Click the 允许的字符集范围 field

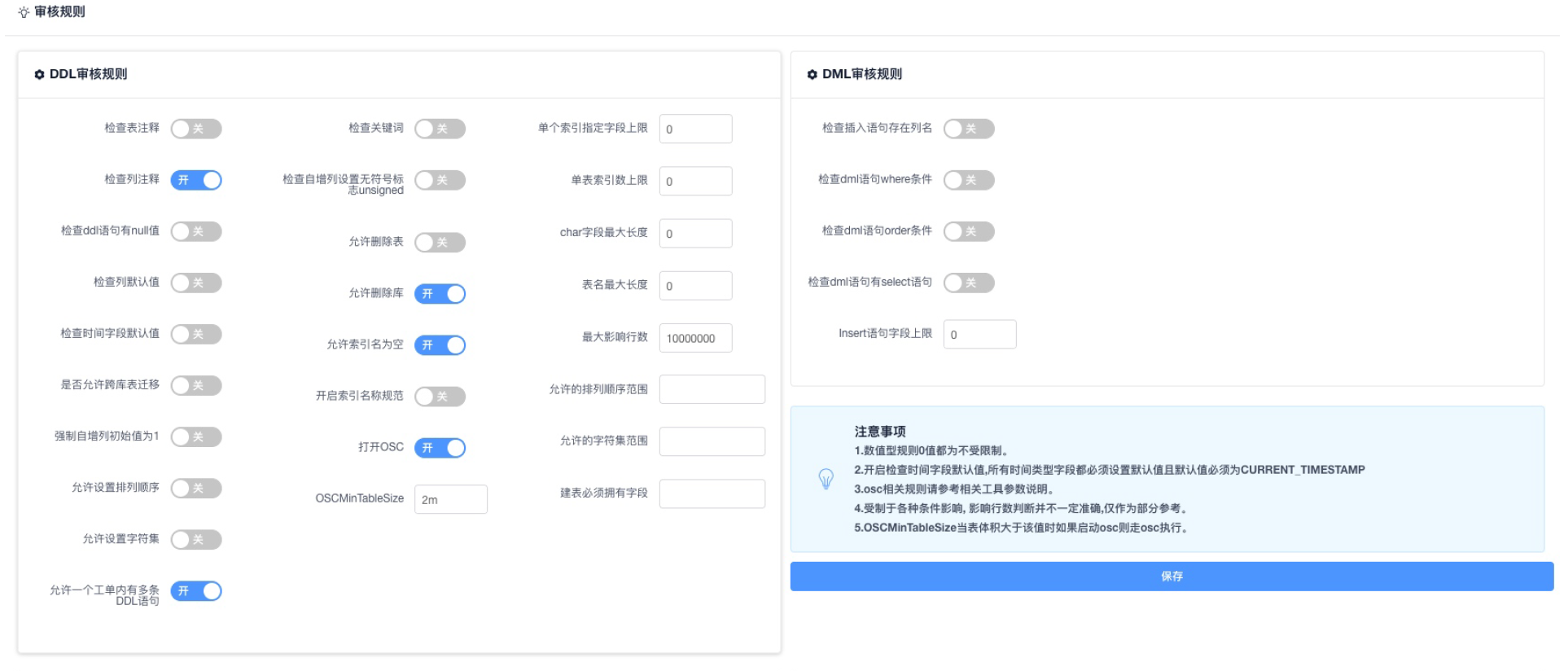coord(712,441)
